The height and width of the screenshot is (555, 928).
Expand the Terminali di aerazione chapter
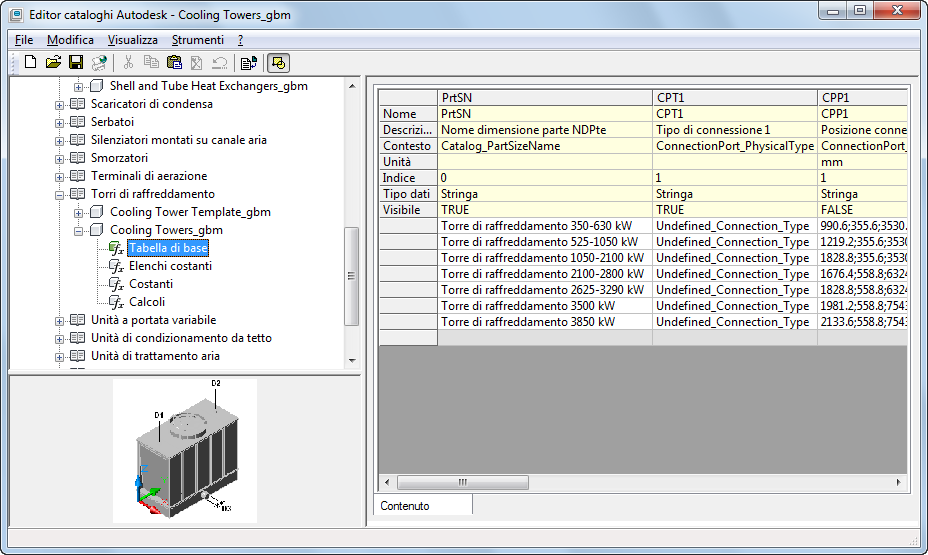tap(59, 177)
